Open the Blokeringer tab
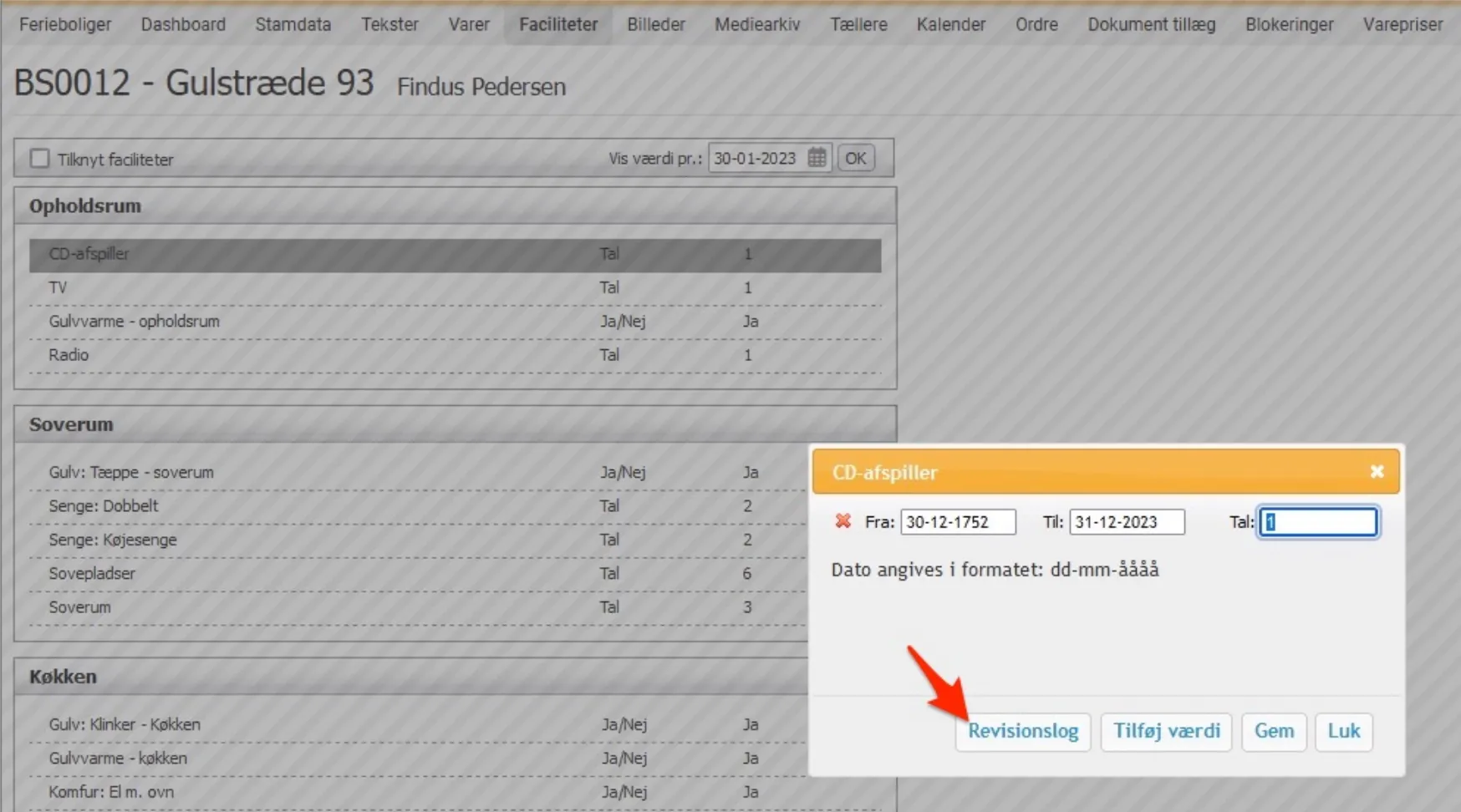This screenshot has width=1461, height=812. (1289, 24)
